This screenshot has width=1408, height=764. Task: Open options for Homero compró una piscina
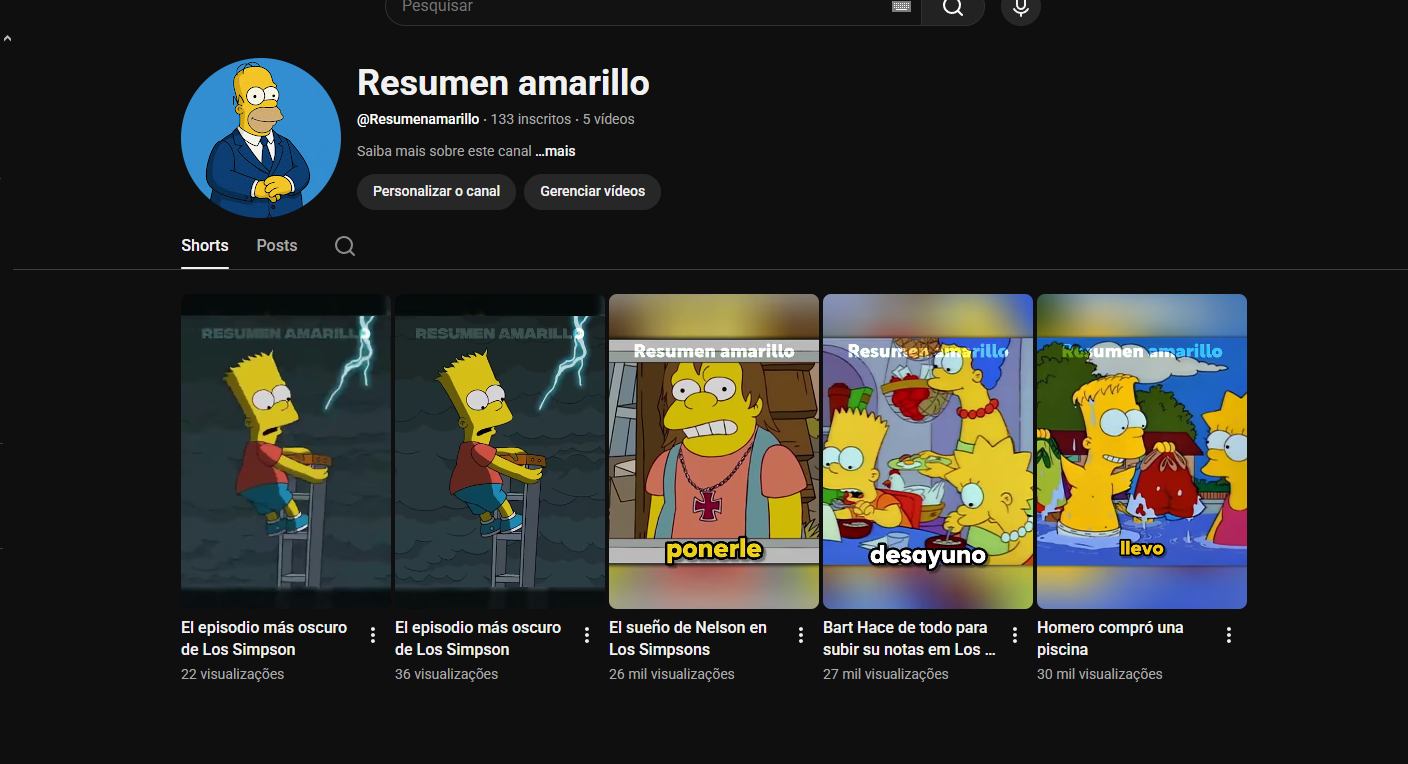[1229, 635]
